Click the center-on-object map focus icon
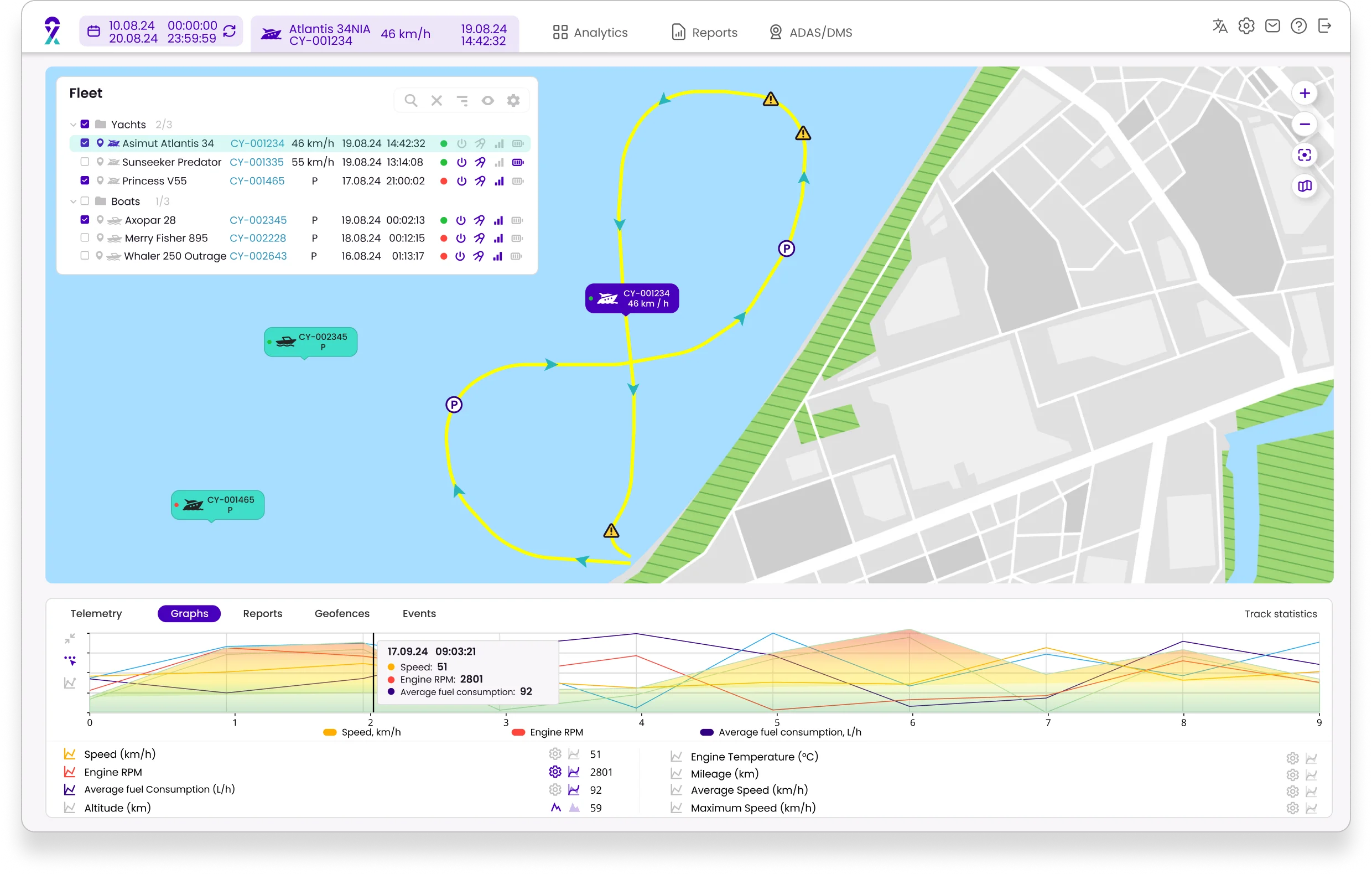 (x=1304, y=155)
